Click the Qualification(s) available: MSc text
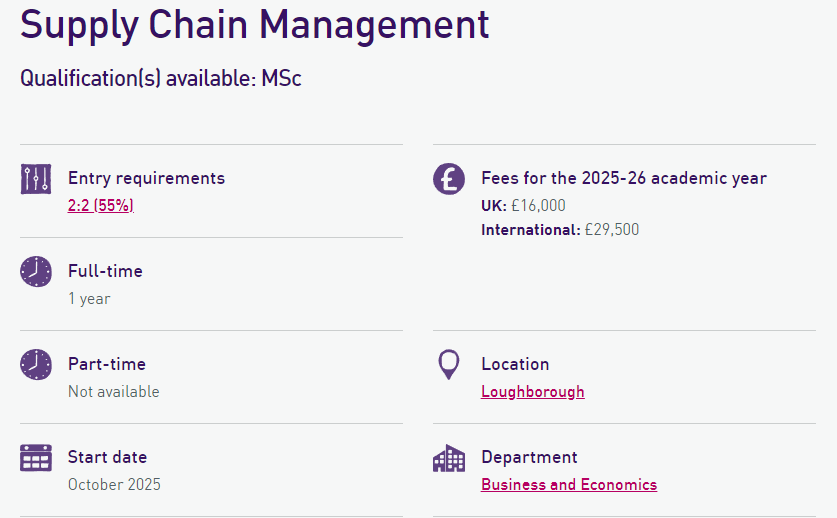 point(161,78)
